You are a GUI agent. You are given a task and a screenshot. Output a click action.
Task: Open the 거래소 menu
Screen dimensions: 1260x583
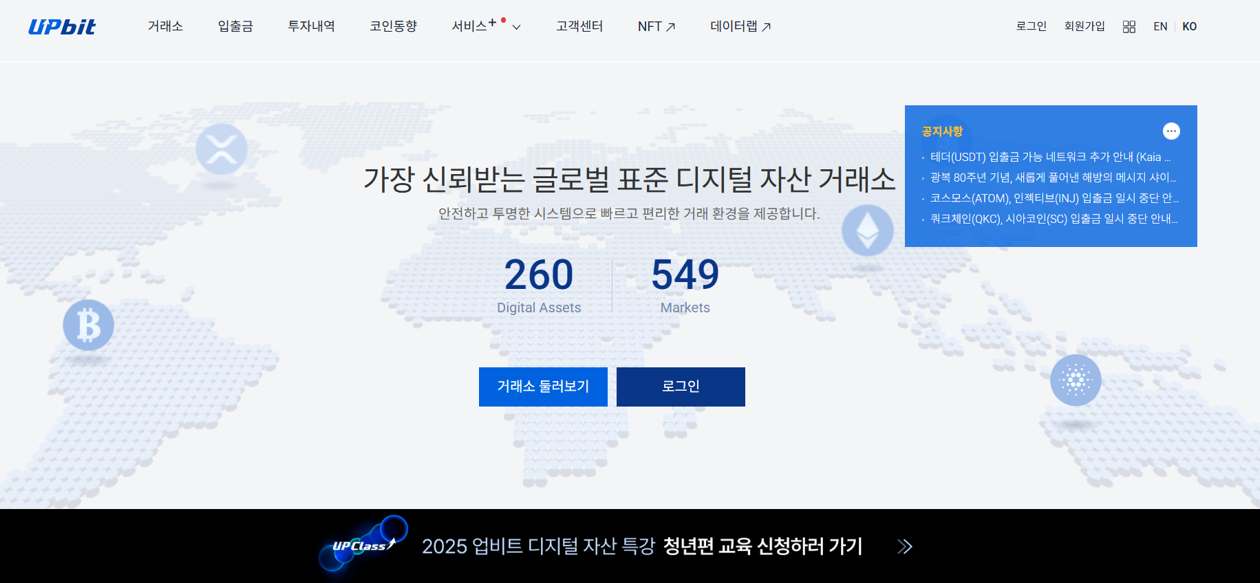165,26
